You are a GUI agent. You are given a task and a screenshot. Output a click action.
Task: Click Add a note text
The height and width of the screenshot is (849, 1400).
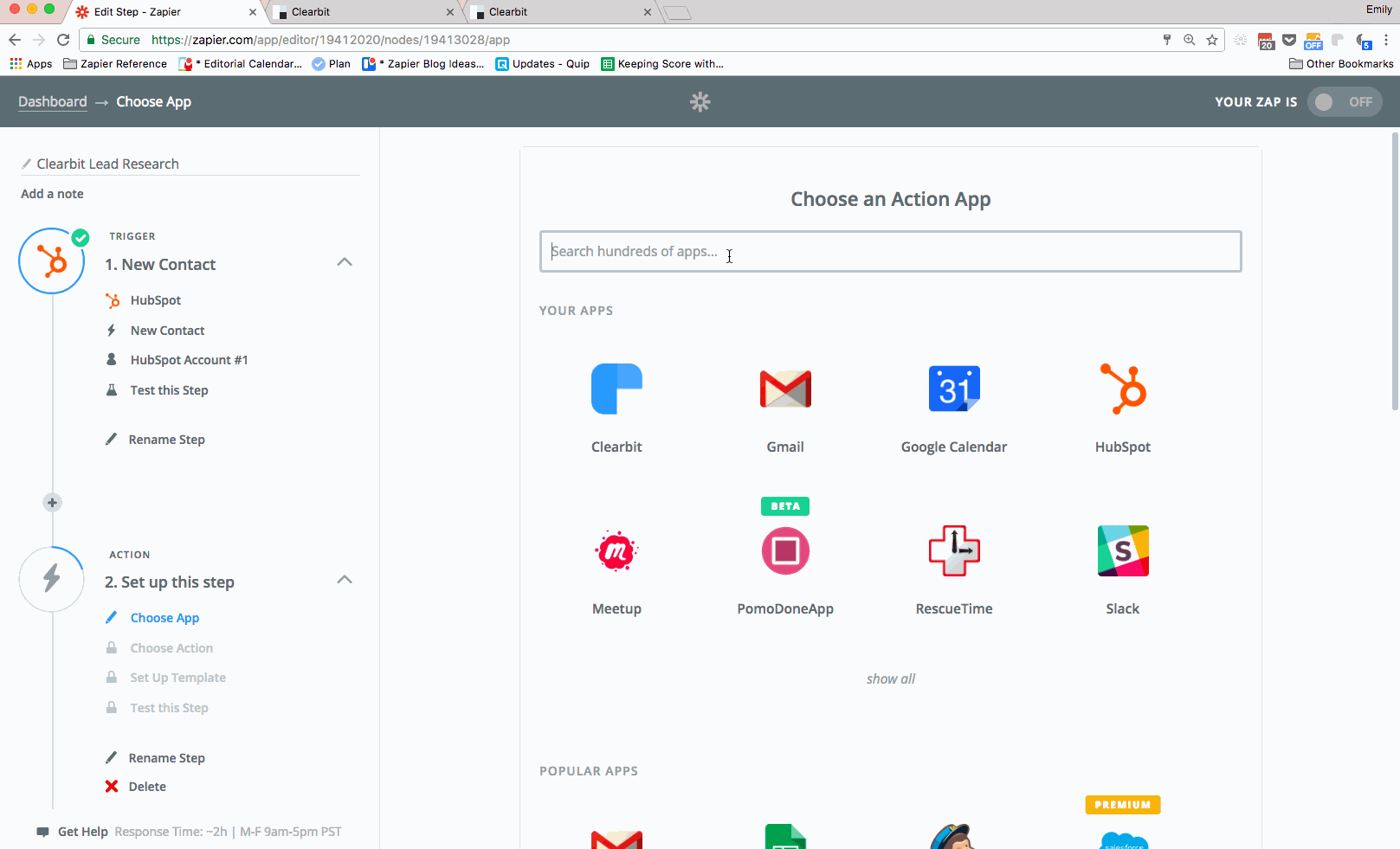52,194
